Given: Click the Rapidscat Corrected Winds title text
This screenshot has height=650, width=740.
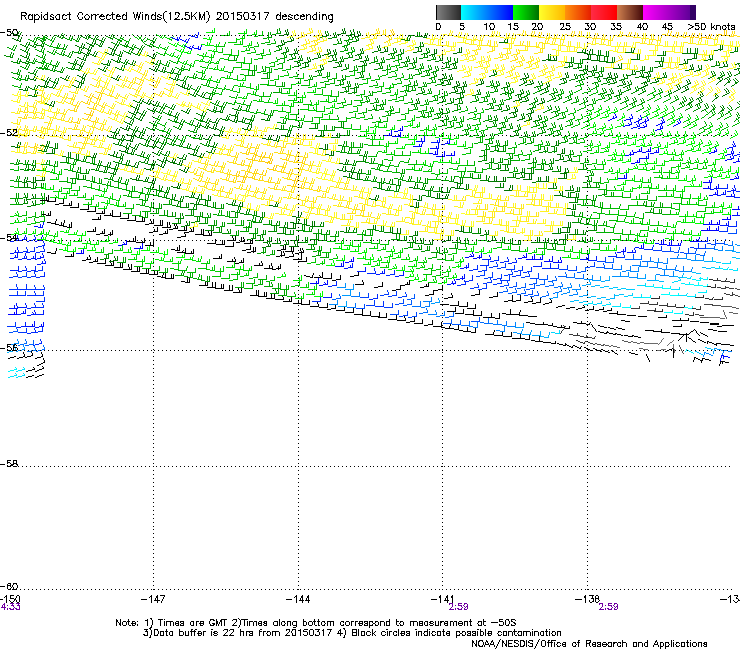Looking at the screenshot, I should coord(177,16).
